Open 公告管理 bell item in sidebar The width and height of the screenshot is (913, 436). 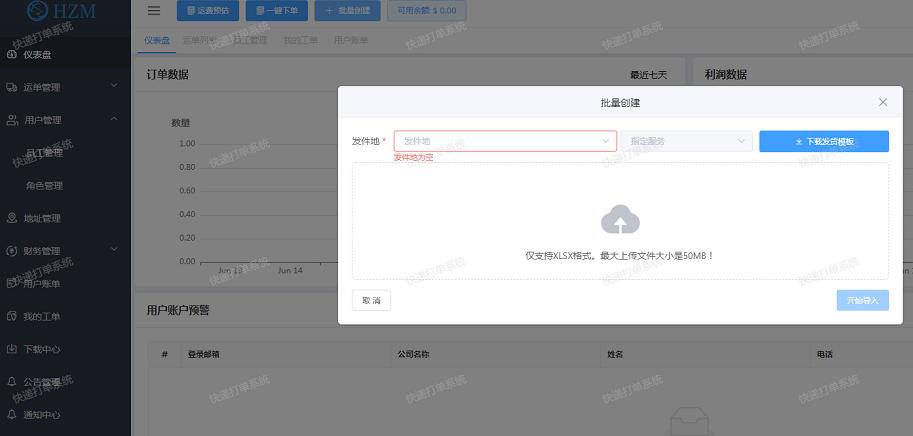click(42, 381)
